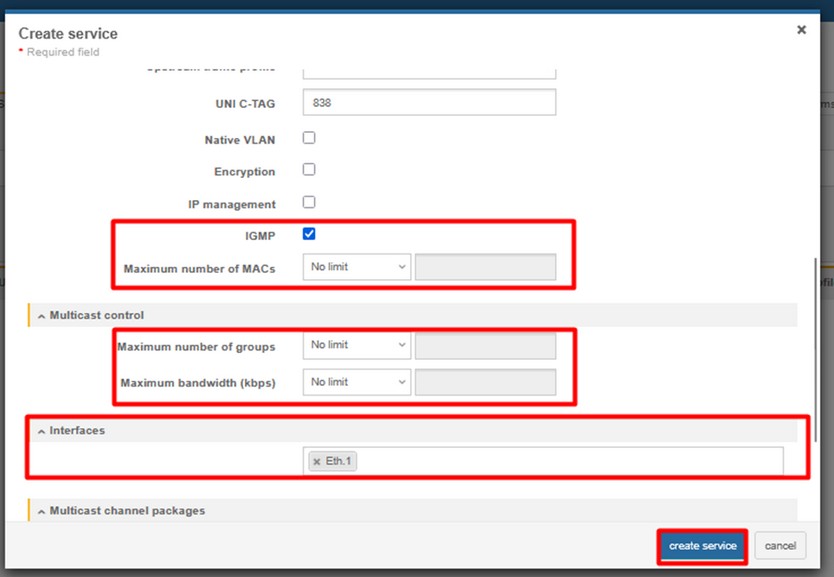Click the create service button
Screen dimensions: 834x577
[x=702, y=546]
